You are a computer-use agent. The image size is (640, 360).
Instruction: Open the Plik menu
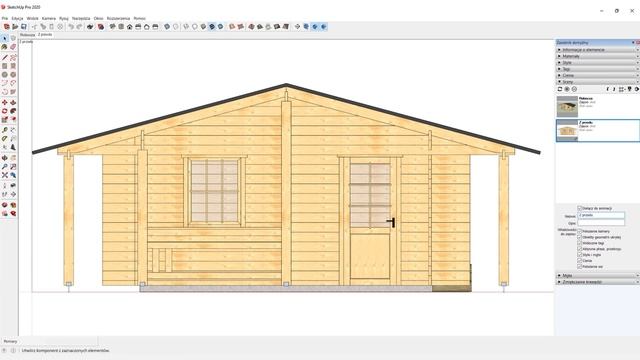tap(4, 18)
